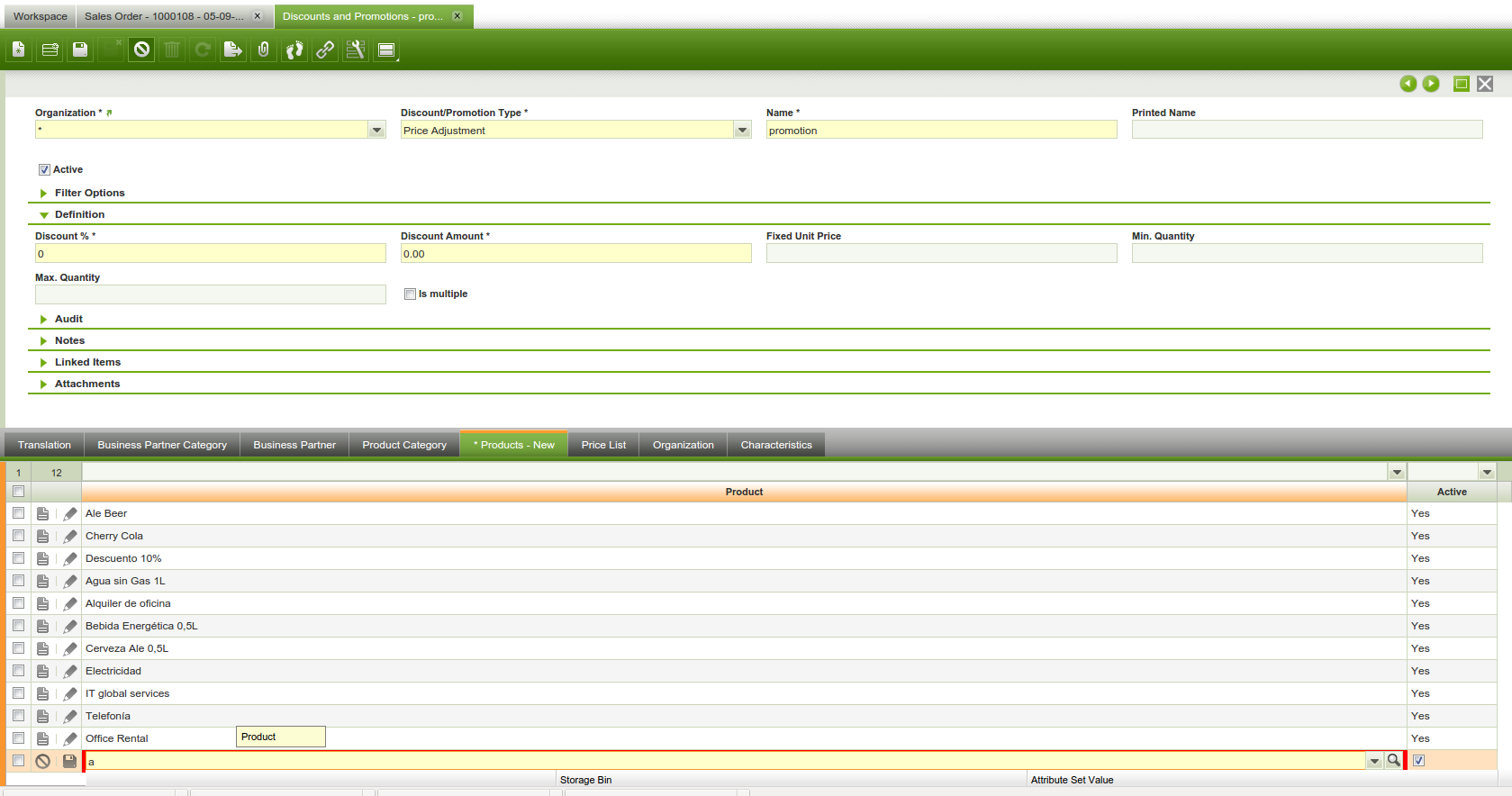The image size is (1512, 796).
Task: Click the Product column header
Action: pos(744,492)
